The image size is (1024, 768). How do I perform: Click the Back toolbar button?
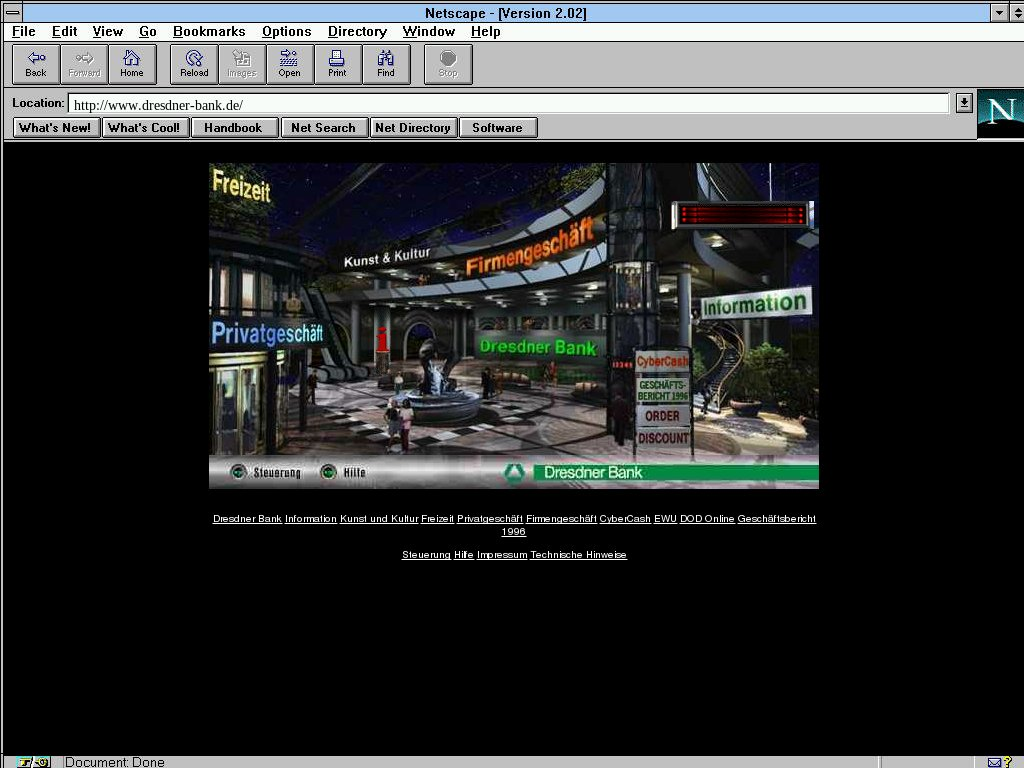pos(36,64)
